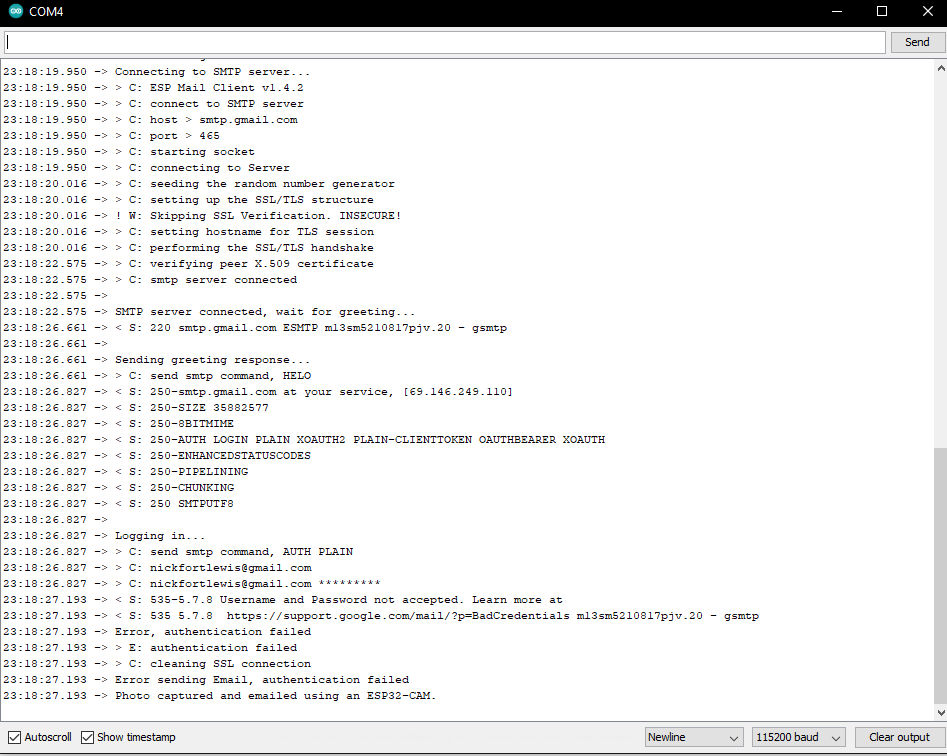Viewport: 947px width, 756px height.
Task: Click 'Error sending Email, authentication failed' line
Action: [262, 680]
